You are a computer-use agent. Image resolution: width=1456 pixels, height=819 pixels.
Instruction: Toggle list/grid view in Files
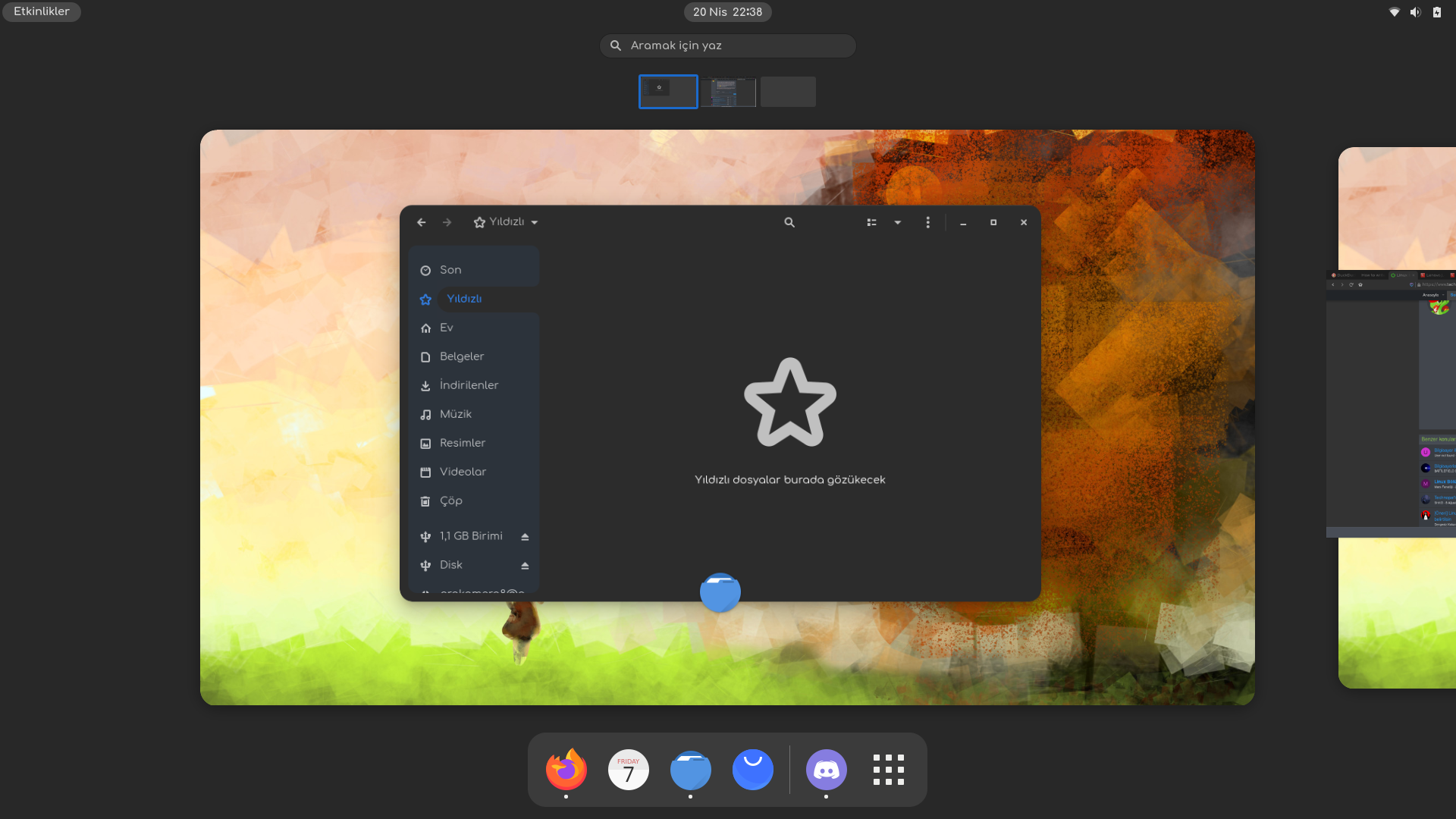871,222
